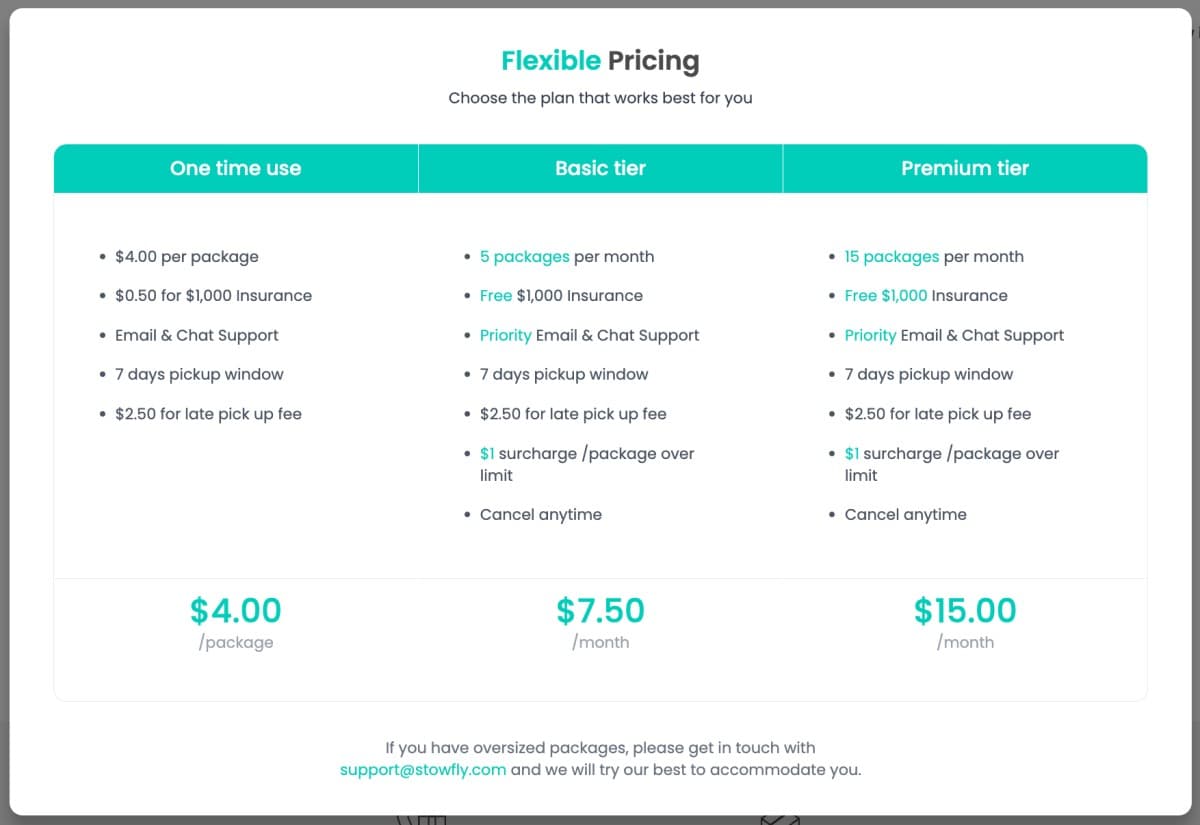Click 'Free $1,000' in Premium tier list
This screenshot has width=1200, height=825.
[886, 296]
